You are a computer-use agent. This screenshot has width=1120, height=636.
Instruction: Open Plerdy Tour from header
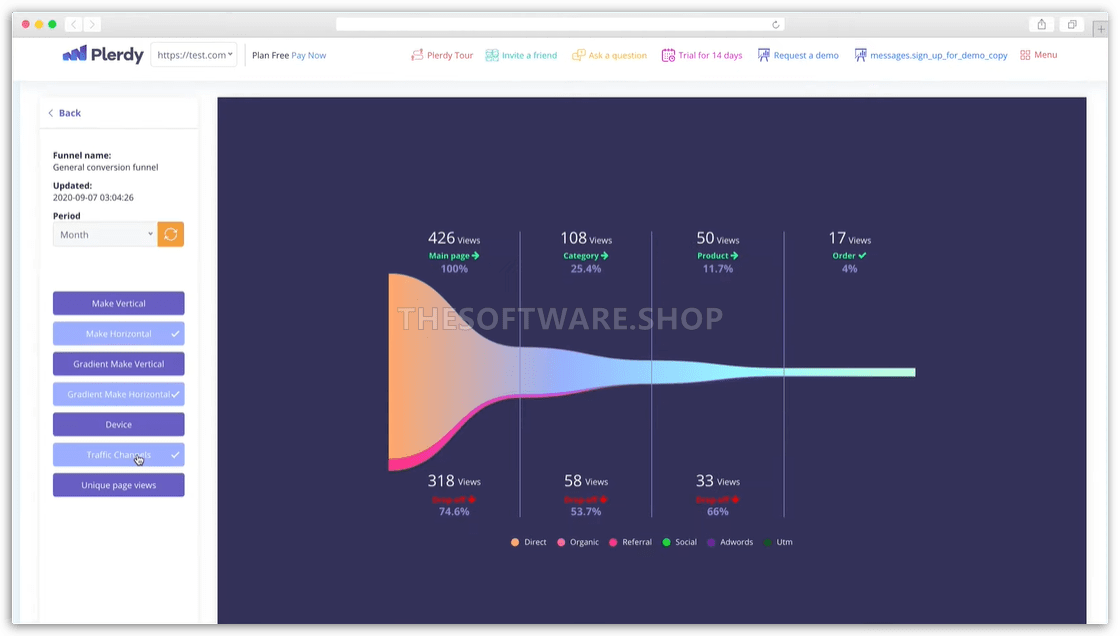point(442,55)
